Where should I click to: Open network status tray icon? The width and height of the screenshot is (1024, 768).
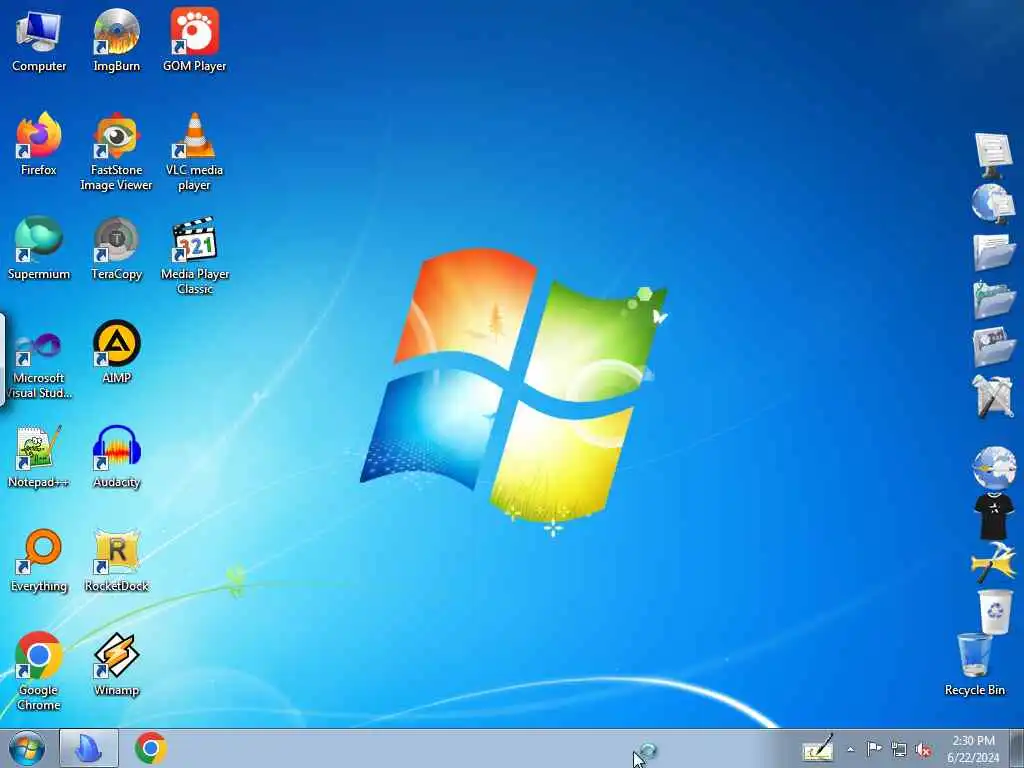[899, 750]
